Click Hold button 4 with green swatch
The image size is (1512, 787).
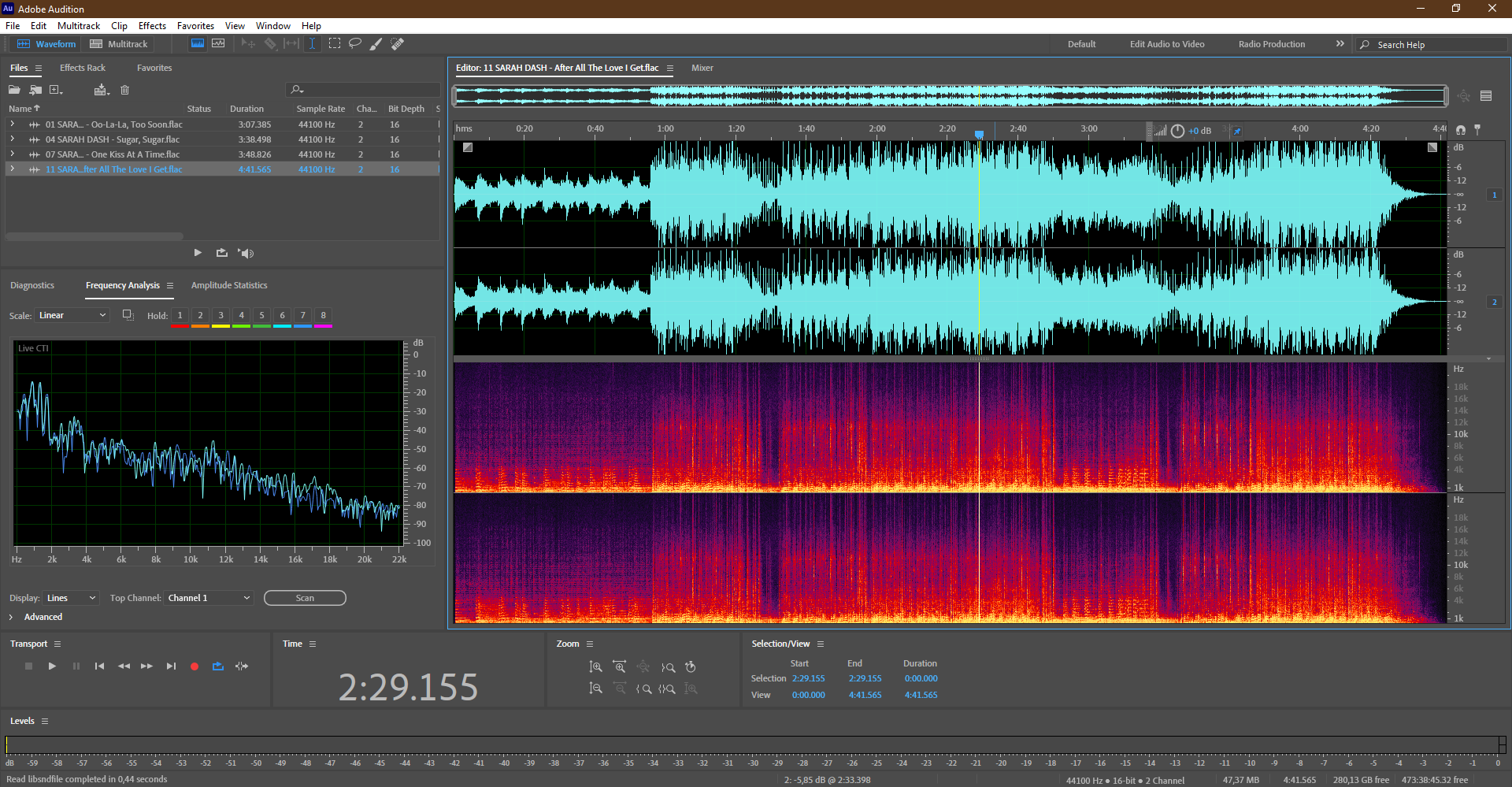pyautogui.click(x=241, y=316)
